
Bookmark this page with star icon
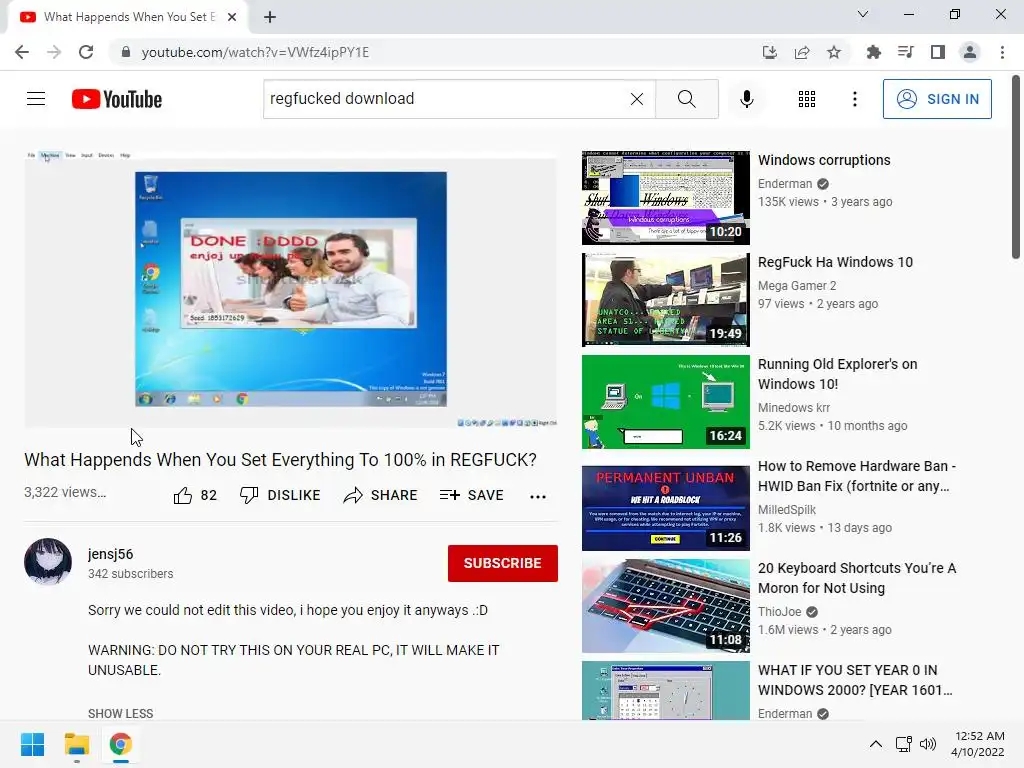[833, 52]
